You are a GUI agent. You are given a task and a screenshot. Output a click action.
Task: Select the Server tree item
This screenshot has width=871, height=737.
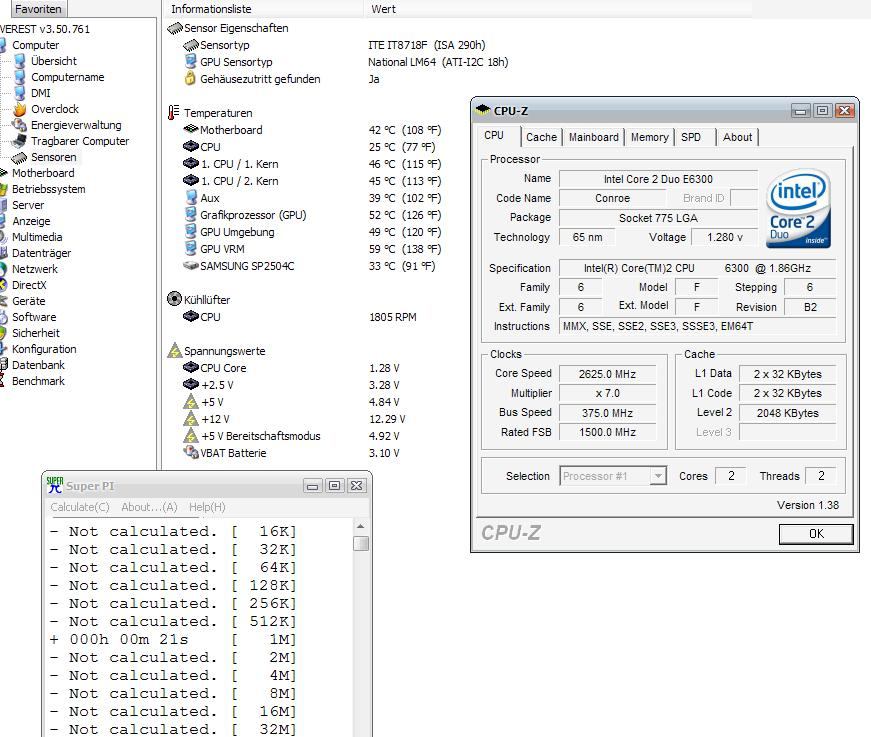click(x=28, y=205)
